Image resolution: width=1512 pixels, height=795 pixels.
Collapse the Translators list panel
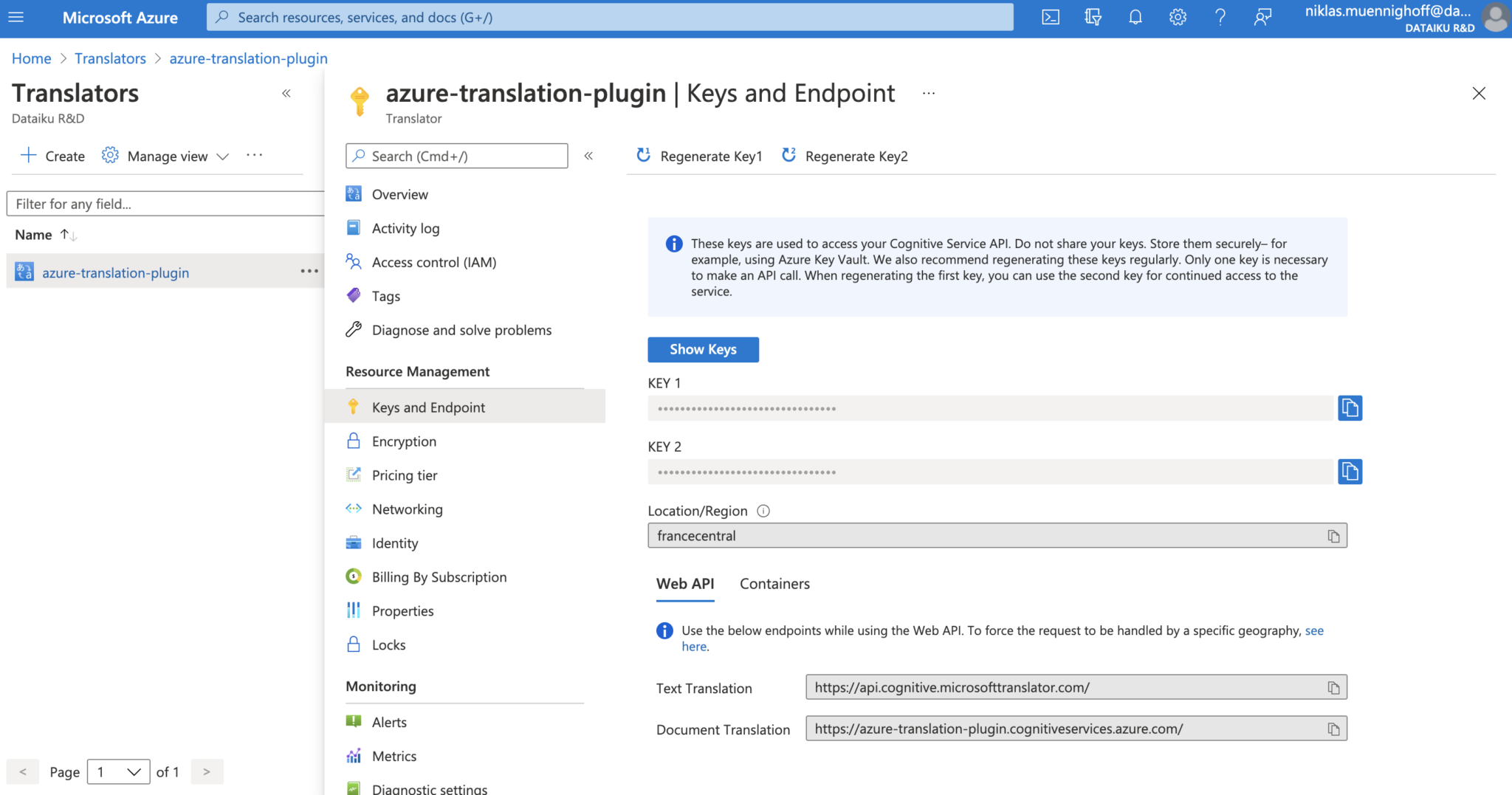pyautogui.click(x=286, y=93)
